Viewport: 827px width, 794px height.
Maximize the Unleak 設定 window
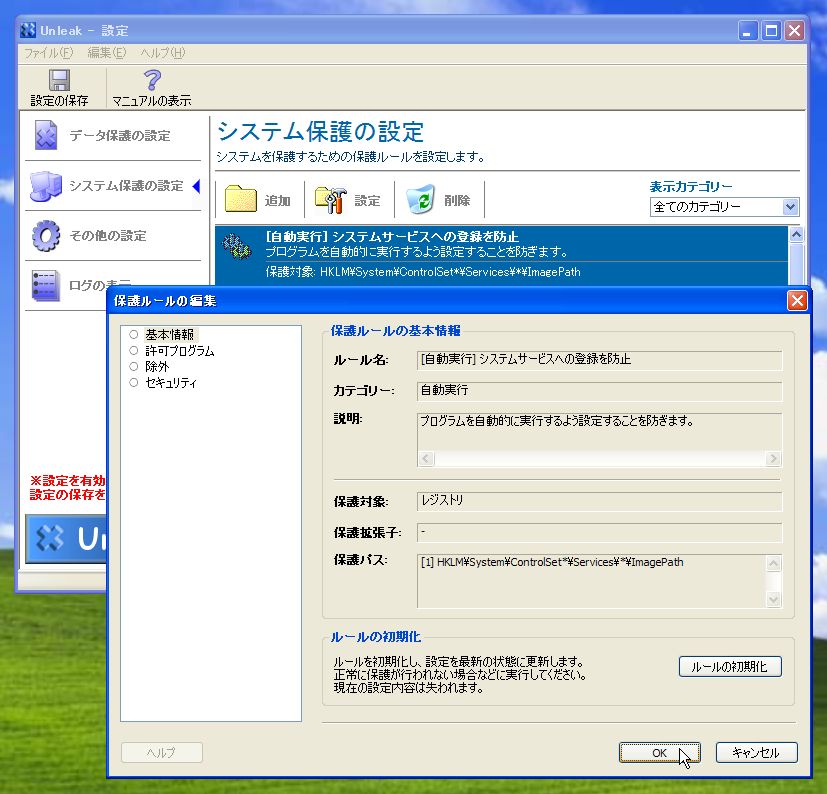coord(771,31)
